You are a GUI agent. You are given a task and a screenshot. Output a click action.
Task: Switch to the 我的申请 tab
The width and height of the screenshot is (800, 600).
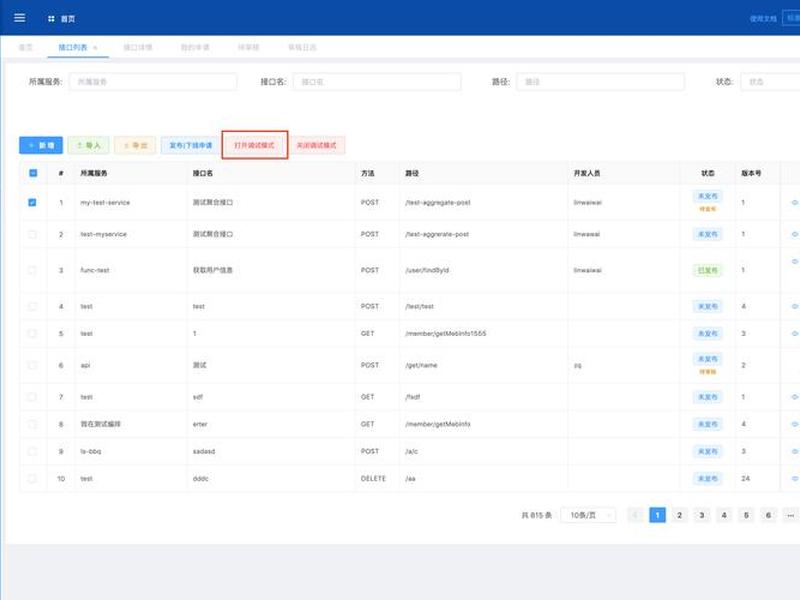coord(195,47)
